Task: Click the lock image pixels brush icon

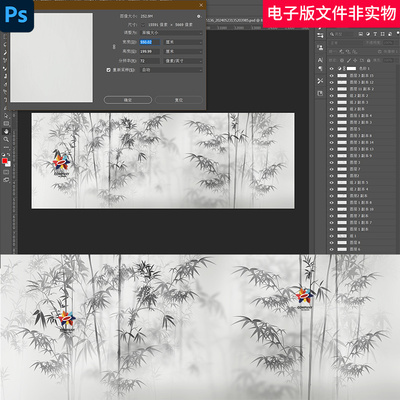Action: click(x=349, y=60)
